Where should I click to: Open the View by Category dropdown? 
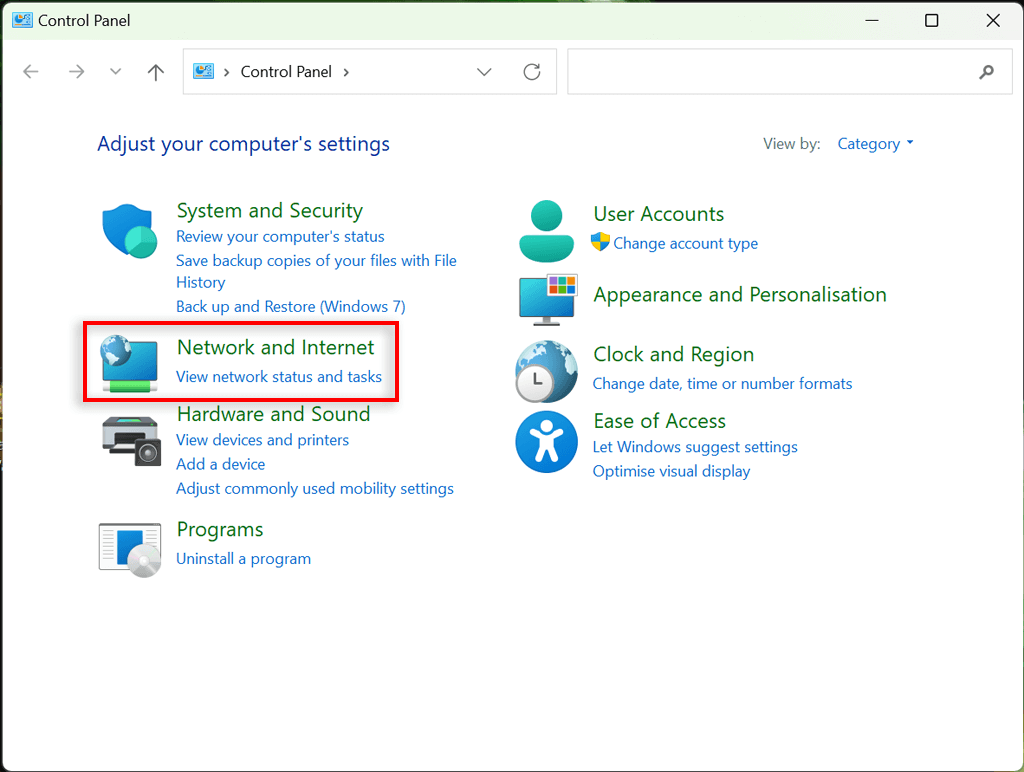[875, 144]
